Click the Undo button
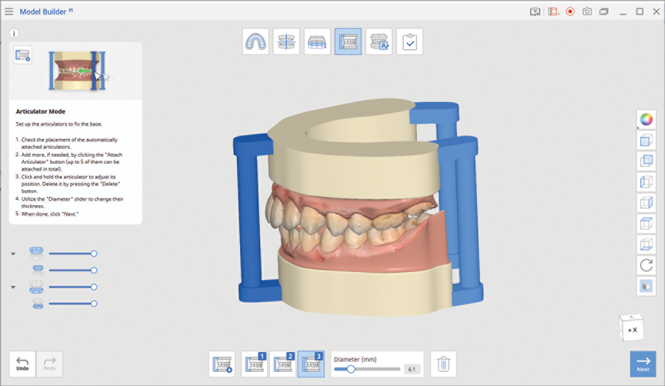The height and width of the screenshot is (386, 665). coord(22,364)
